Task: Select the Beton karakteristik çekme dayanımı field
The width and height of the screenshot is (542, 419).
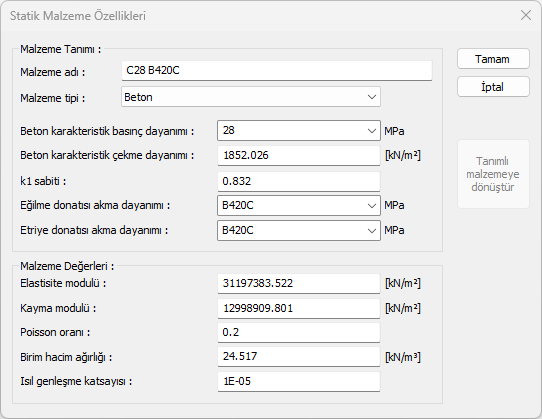Action: [x=299, y=156]
